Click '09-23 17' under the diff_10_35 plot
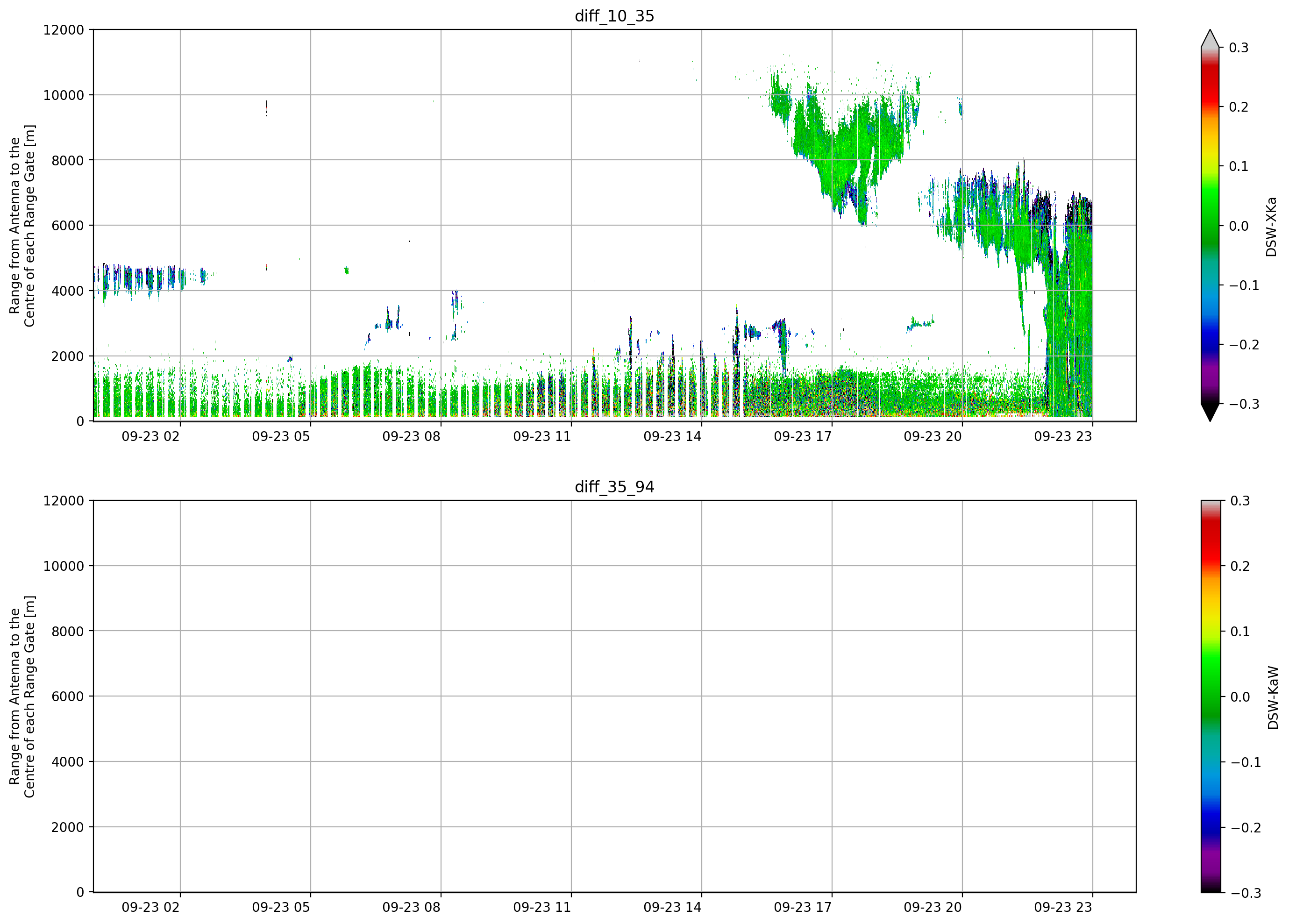 [x=803, y=436]
